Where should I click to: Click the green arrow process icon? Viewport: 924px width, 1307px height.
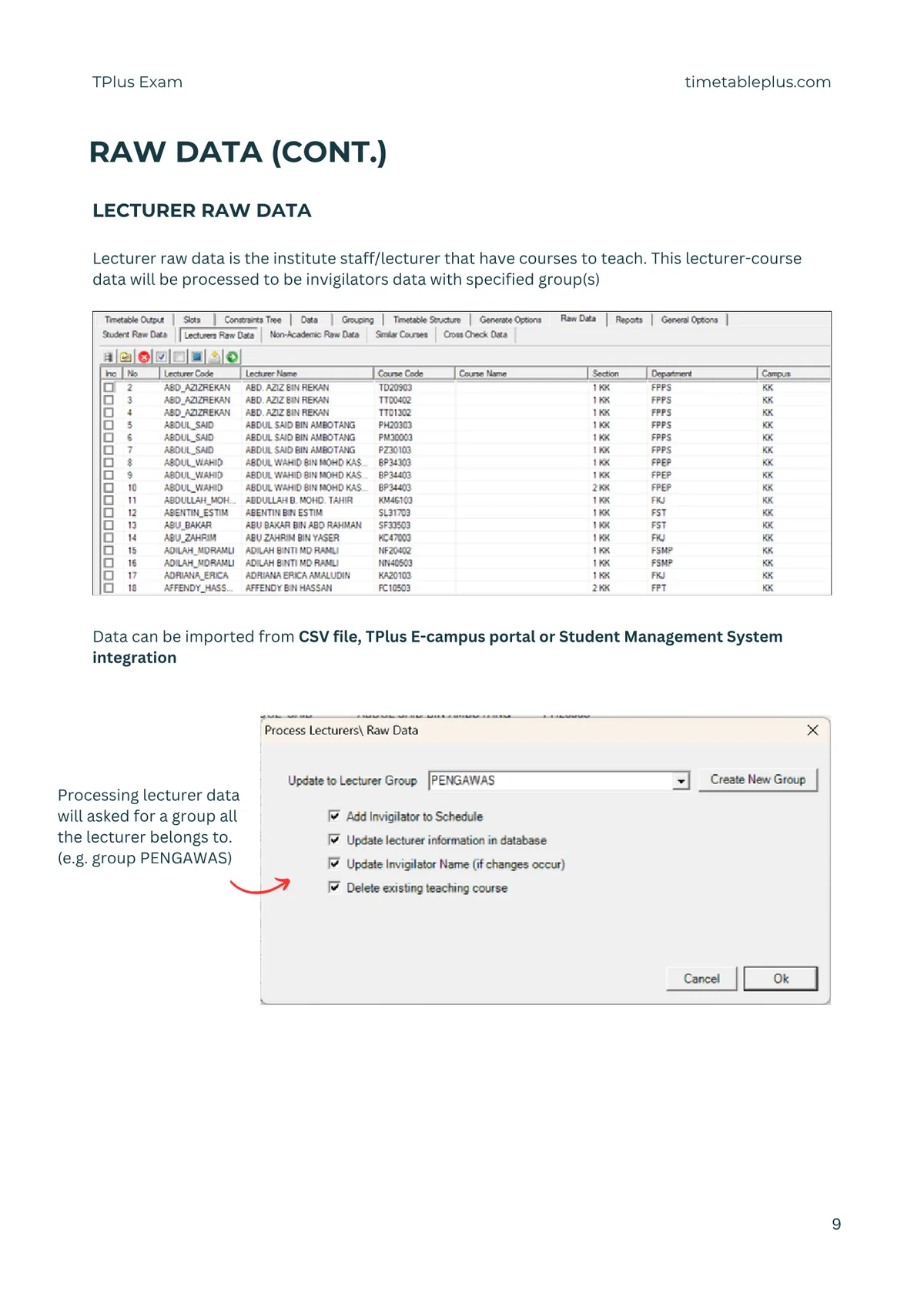[x=233, y=357]
